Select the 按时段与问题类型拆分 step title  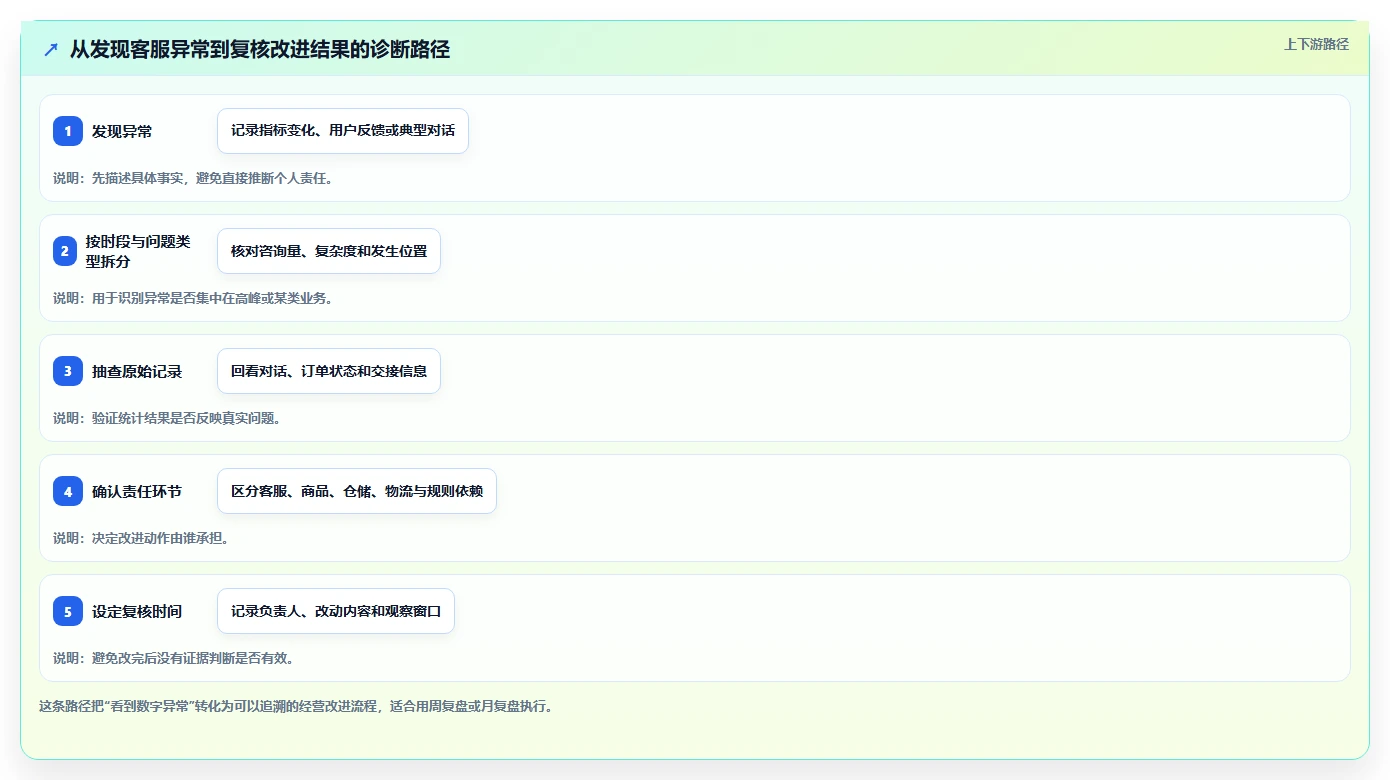(x=138, y=251)
